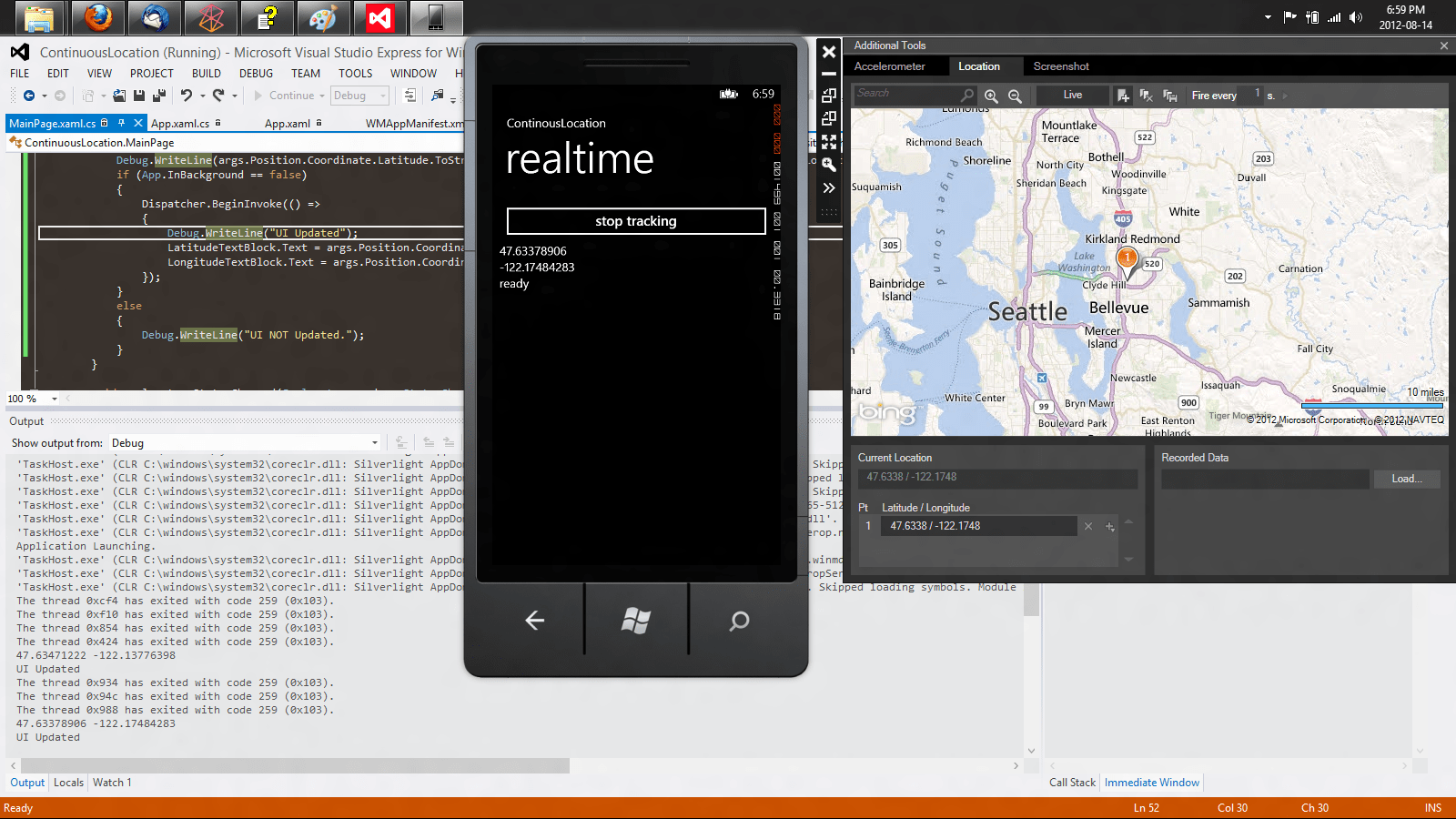1456x819 pixels.
Task: Switch to the Accelerometer tab
Action: pyautogui.click(x=889, y=66)
